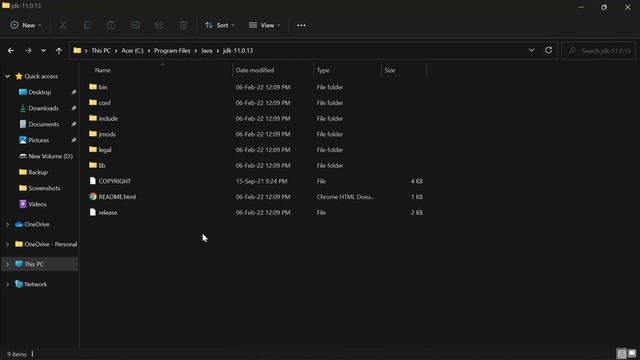This screenshot has width=640, height=360.
Task: Select the legal folder row
Action: (256, 150)
